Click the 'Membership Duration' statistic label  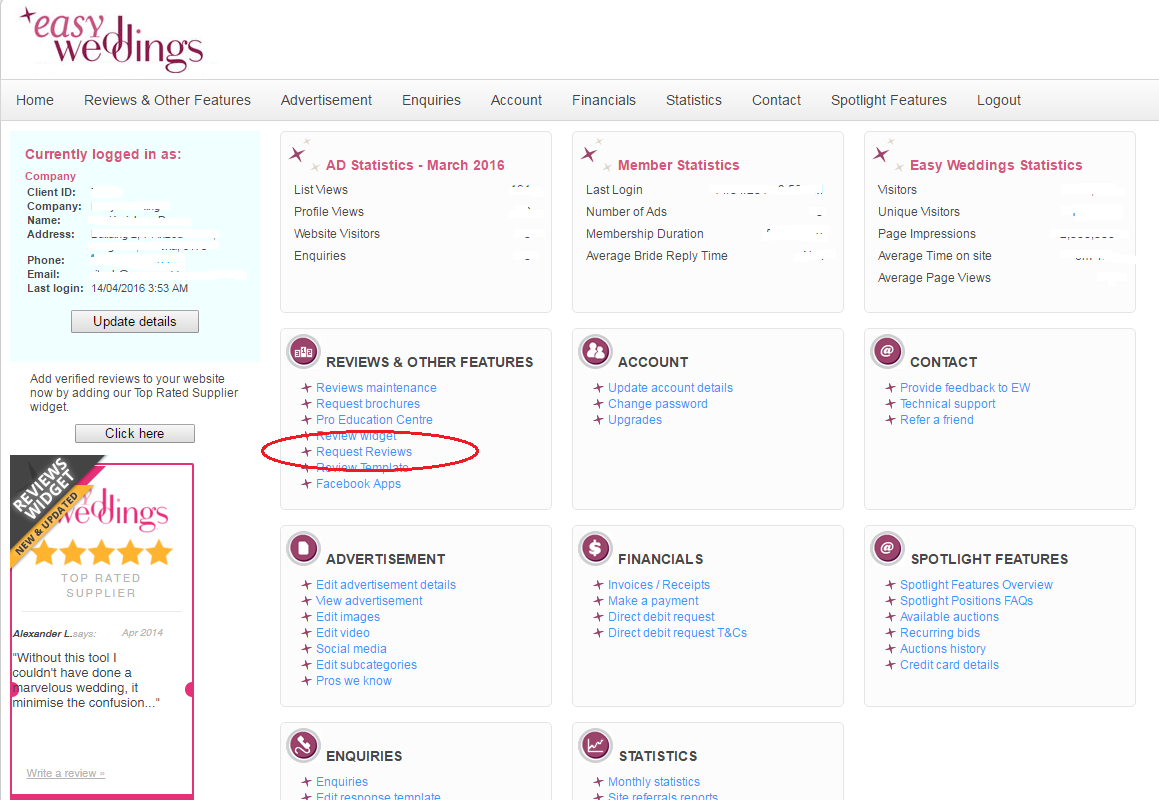point(645,234)
